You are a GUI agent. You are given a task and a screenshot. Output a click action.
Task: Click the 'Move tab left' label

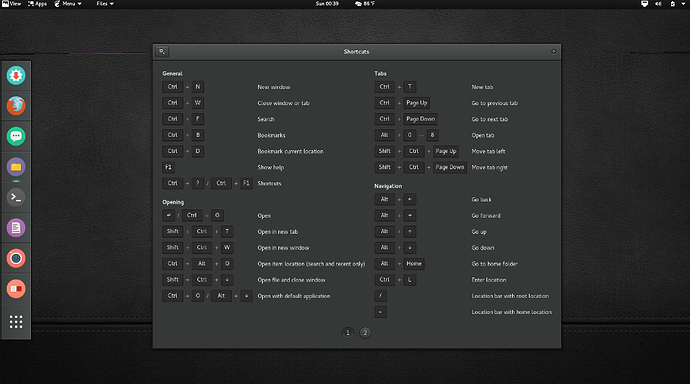click(x=488, y=151)
